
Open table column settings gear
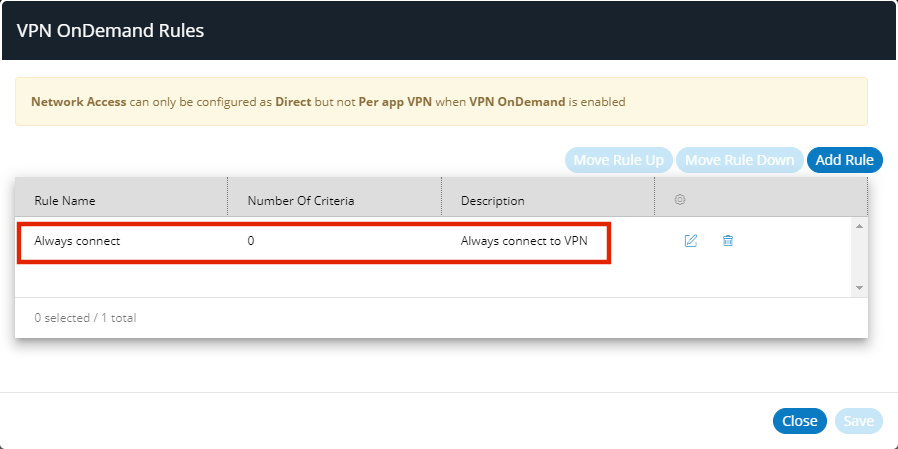(x=680, y=200)
